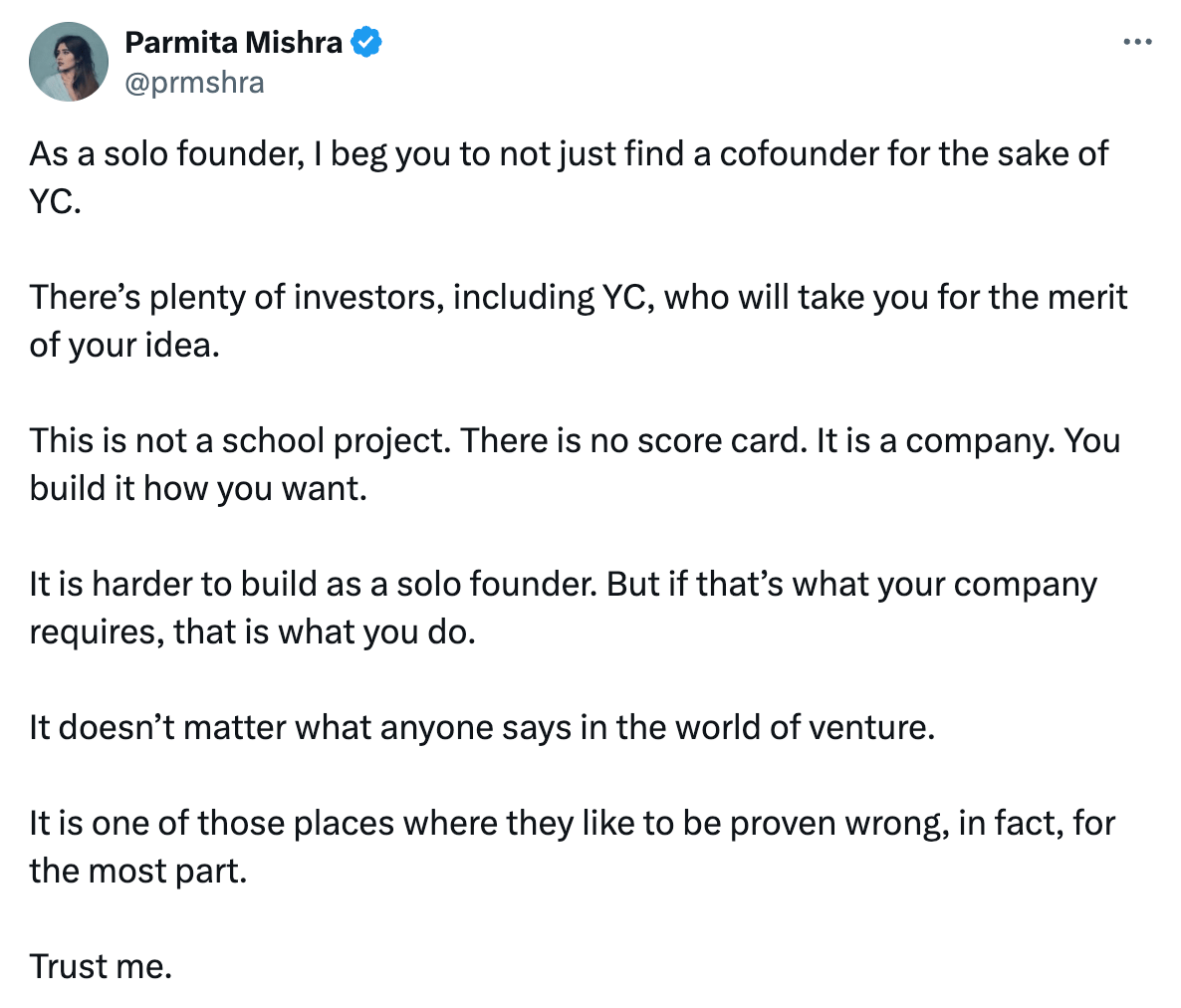This screenshot has width=1181, height=1008.
Task: Click the line "requires, that is what you do."
Action: click(x=252, y=631)
